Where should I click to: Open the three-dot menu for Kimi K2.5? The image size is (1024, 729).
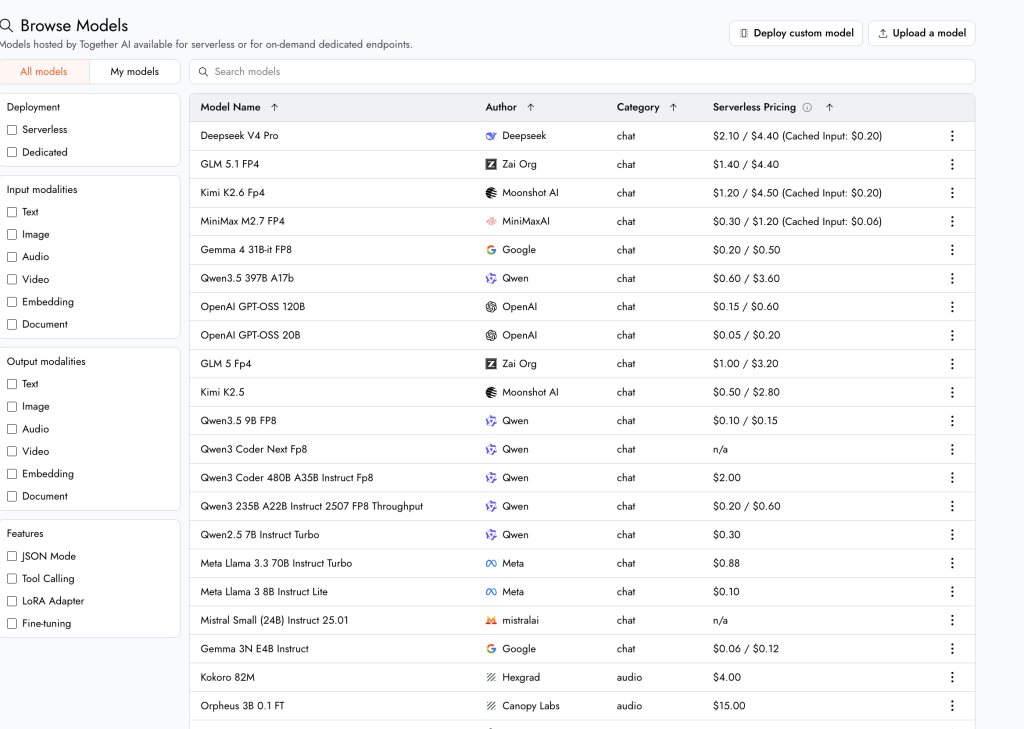tap(952, 393)
